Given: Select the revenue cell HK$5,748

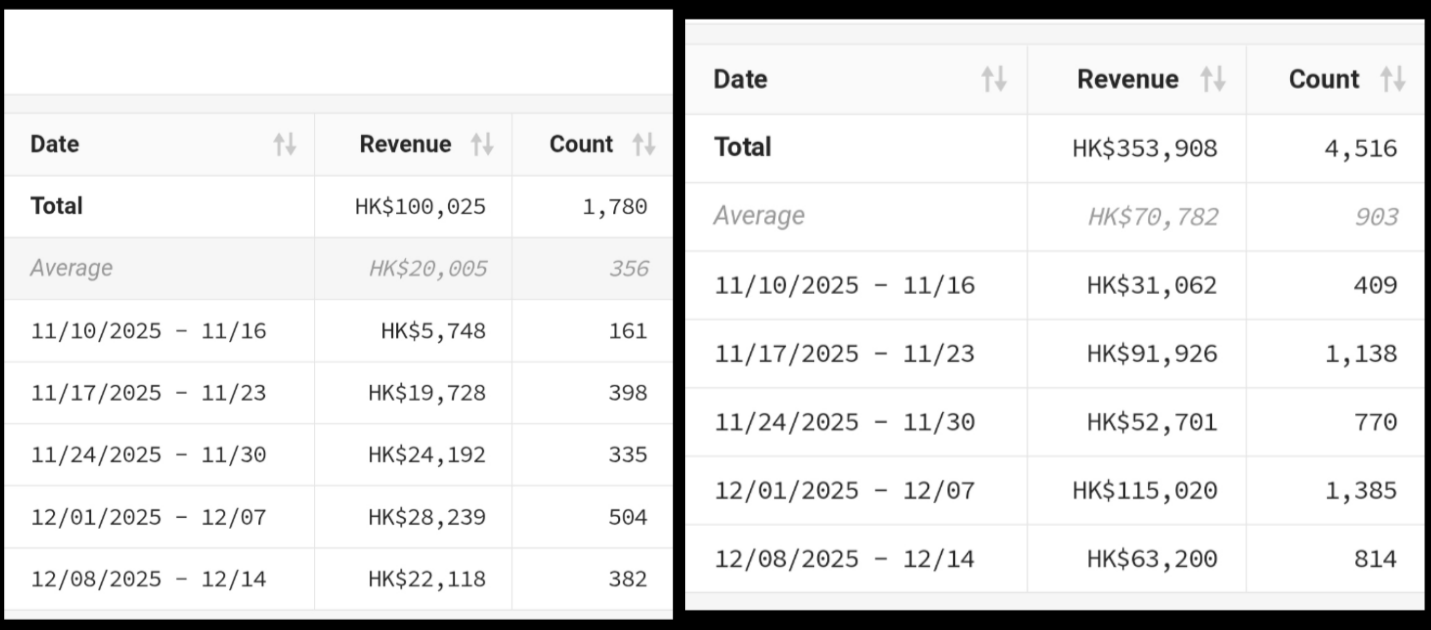Looking at the screenshot, I should click(x=433, y=331).
